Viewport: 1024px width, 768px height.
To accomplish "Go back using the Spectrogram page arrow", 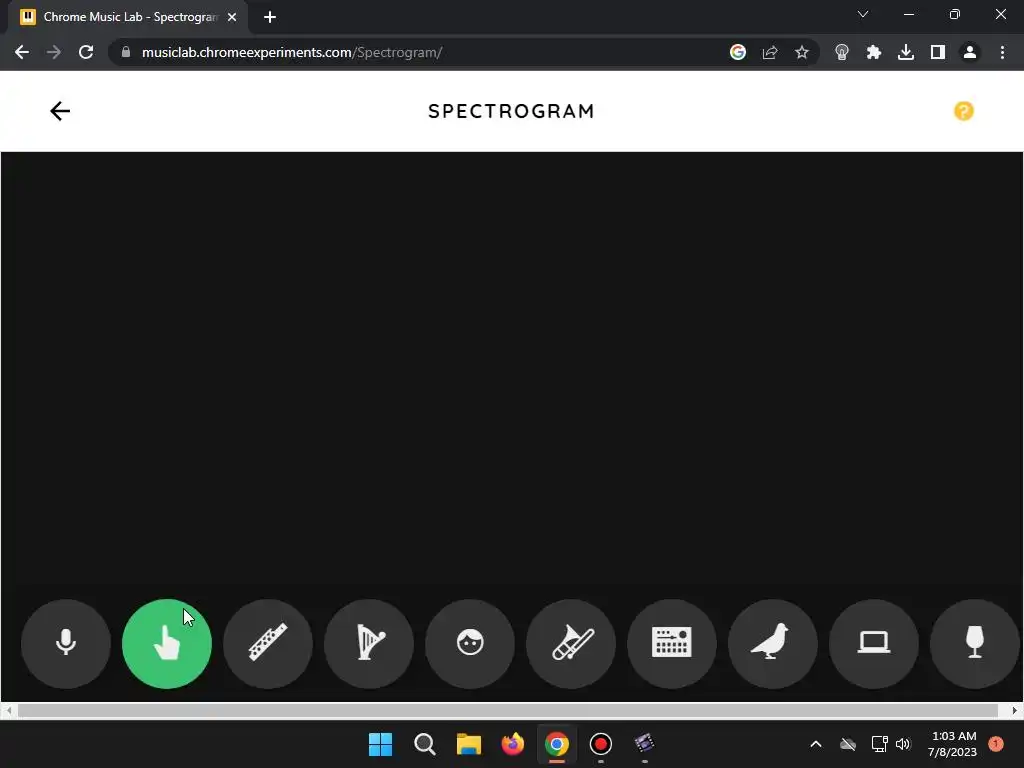I will (60, 111).
